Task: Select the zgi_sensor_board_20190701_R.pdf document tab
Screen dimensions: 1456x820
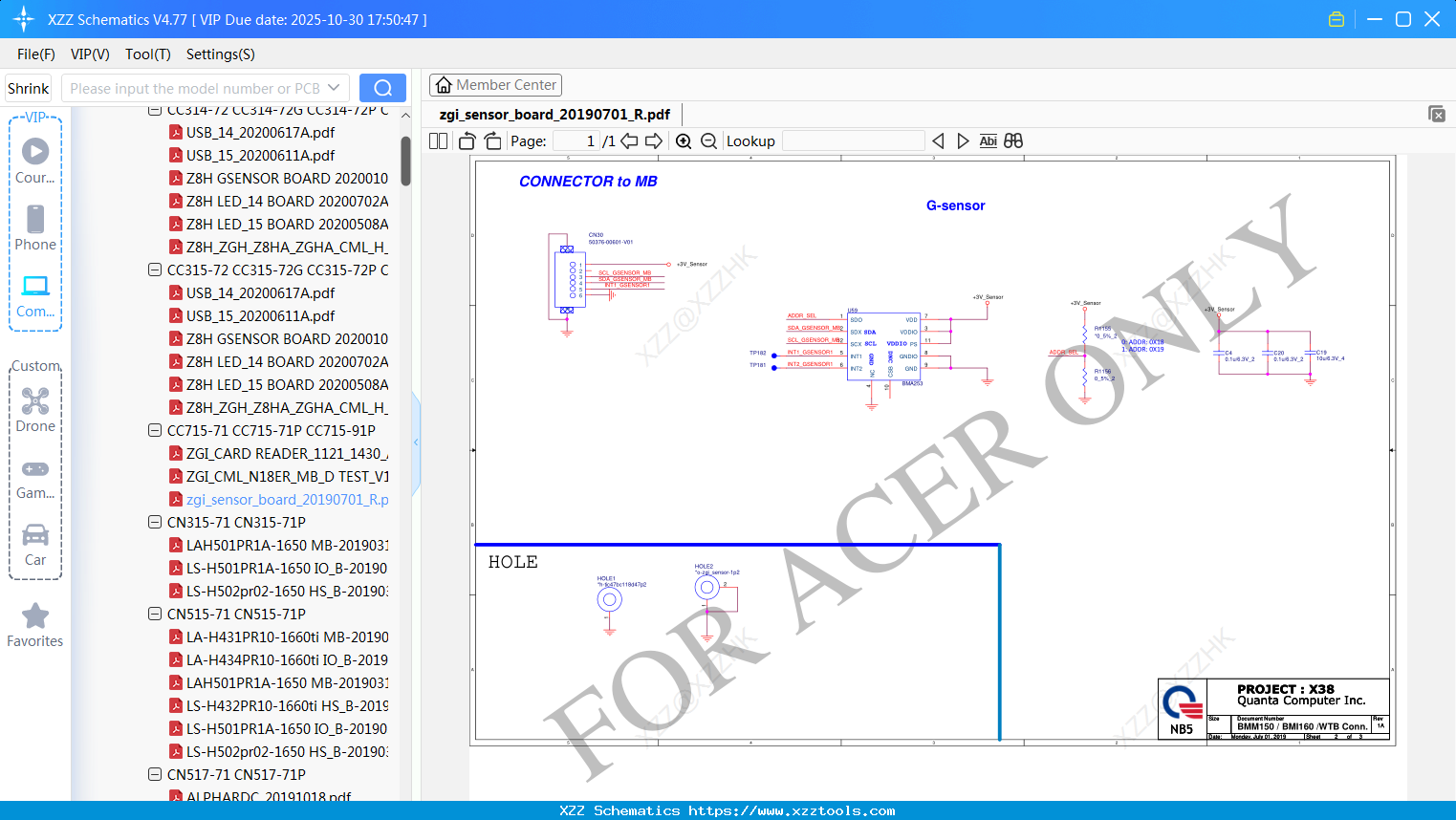Action: point(554,114)
